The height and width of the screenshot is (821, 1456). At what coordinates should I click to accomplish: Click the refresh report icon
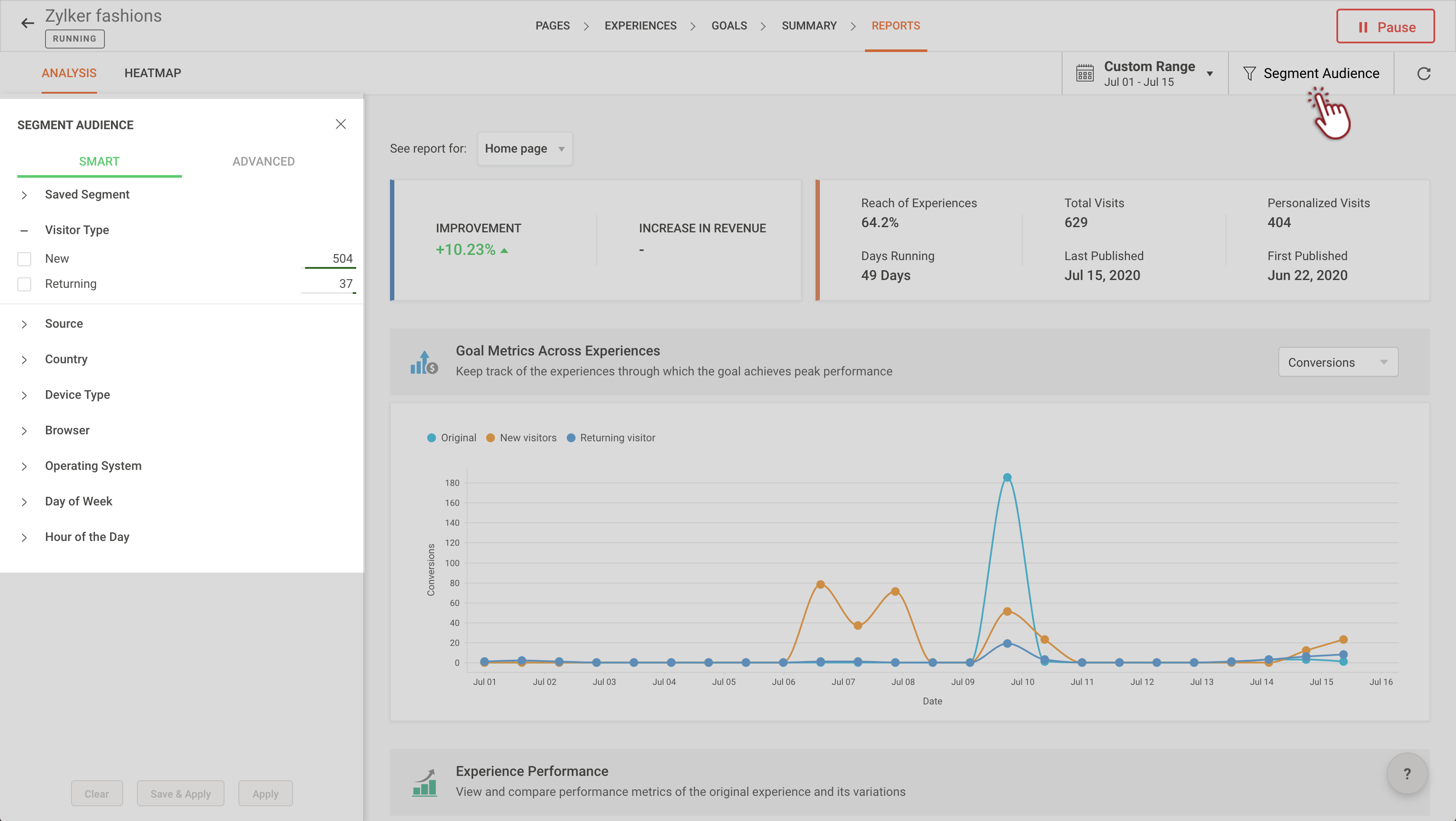[1424, 74]
